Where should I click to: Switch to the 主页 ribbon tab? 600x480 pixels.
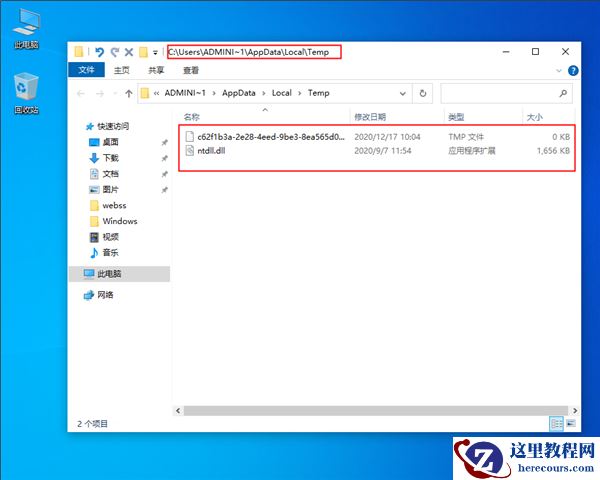(x=122, y=70)
